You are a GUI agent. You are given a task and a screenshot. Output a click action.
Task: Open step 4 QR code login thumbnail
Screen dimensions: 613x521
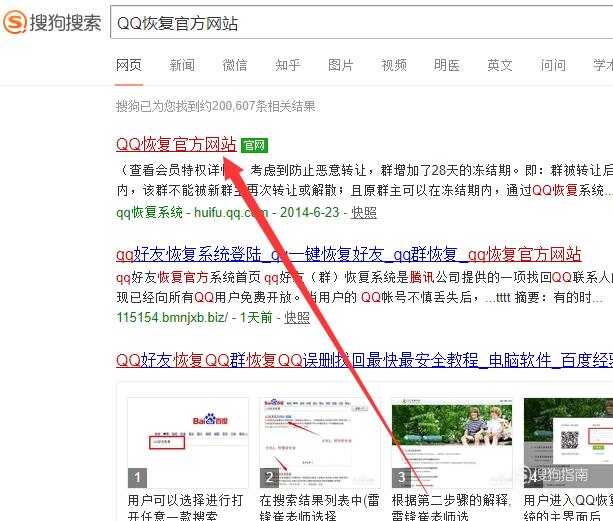(568, 443)
